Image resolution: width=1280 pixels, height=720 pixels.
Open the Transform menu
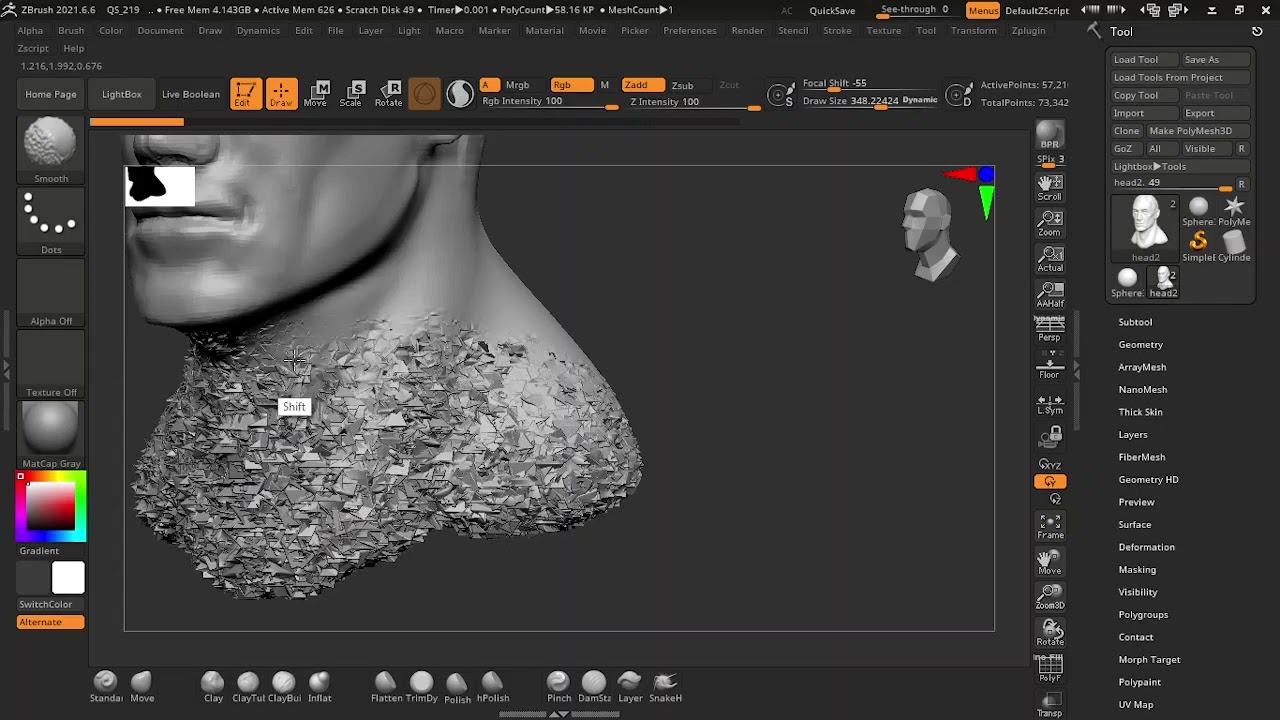[973, 30]
